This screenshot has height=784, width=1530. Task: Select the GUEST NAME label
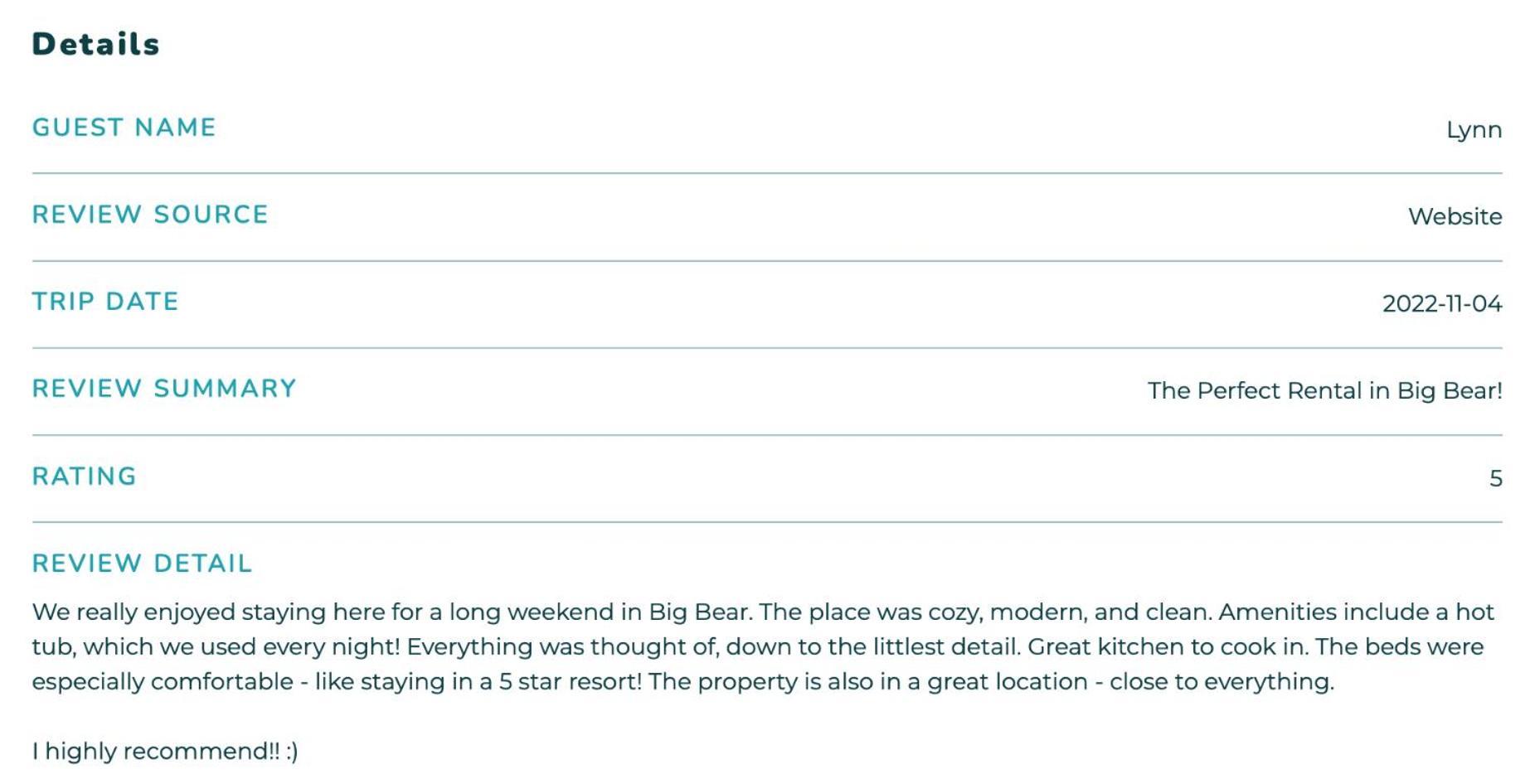[124, 128]
